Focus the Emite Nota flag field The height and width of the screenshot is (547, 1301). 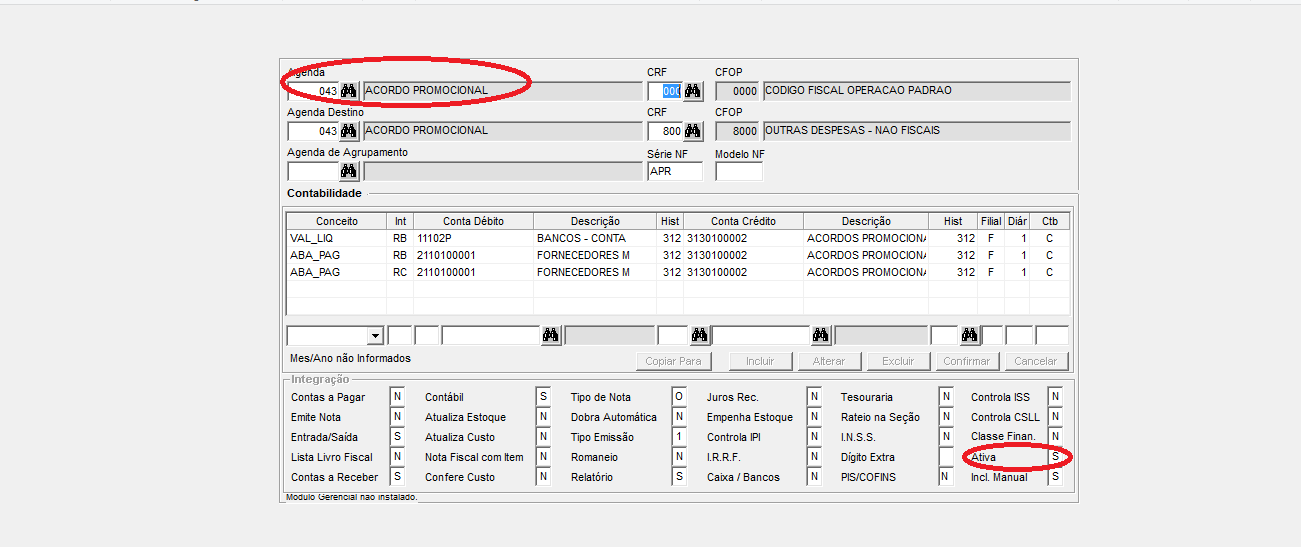(x=397, y=417)
